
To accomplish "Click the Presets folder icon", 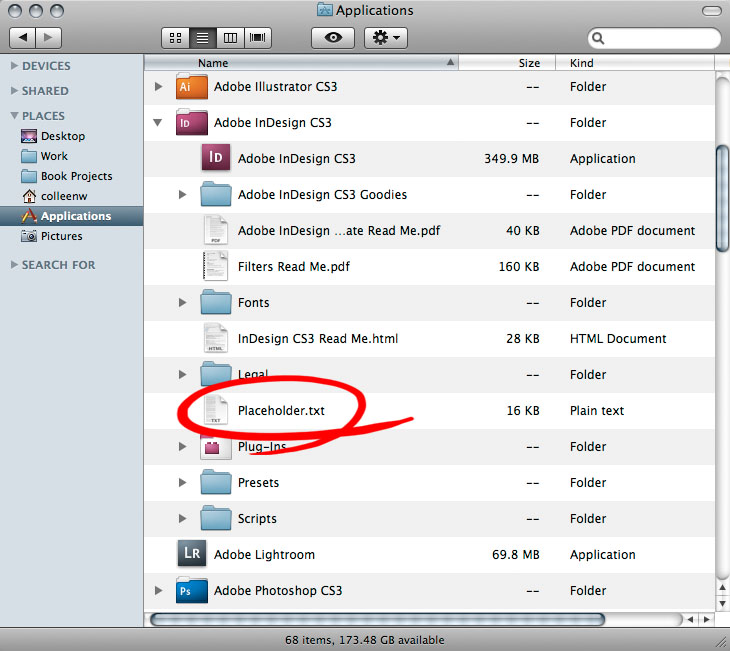I will click(216, 482).
